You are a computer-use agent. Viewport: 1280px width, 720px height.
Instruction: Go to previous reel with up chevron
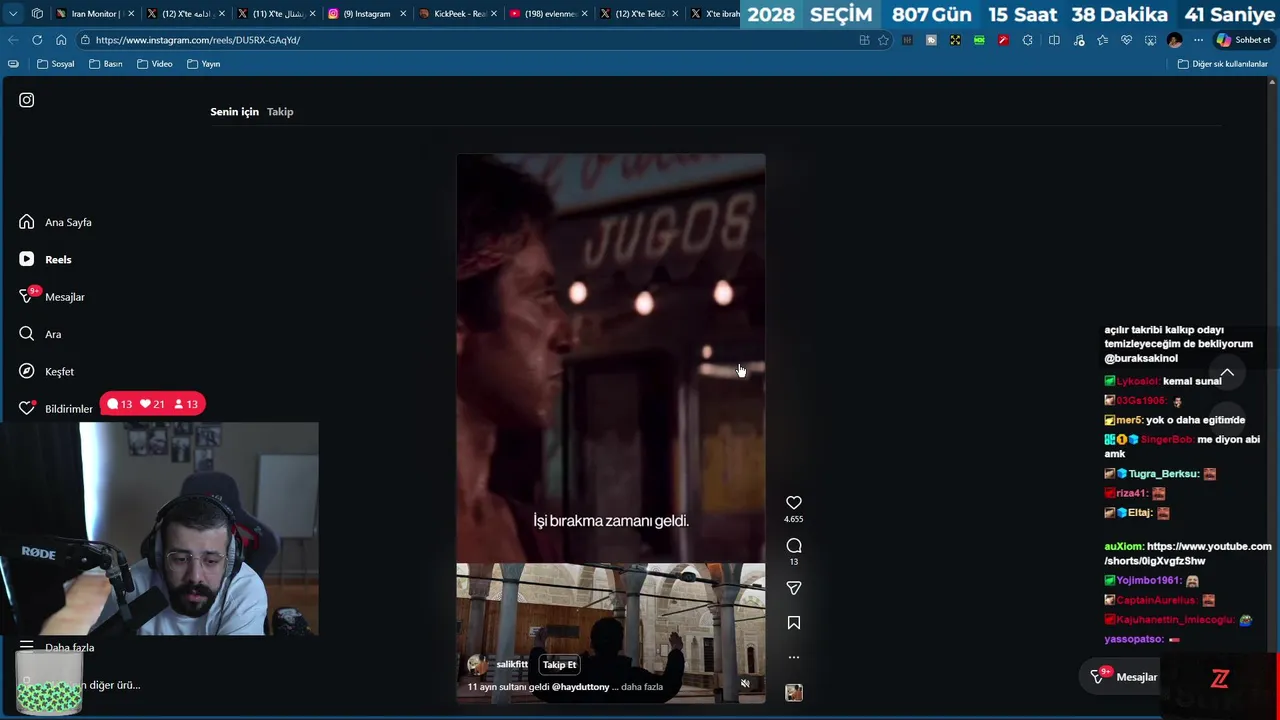click(x=1227, y=373)
